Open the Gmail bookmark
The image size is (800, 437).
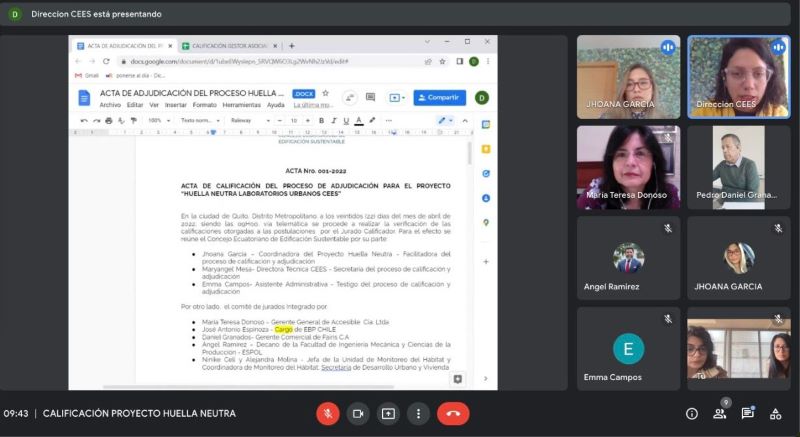tap(87, 75)
